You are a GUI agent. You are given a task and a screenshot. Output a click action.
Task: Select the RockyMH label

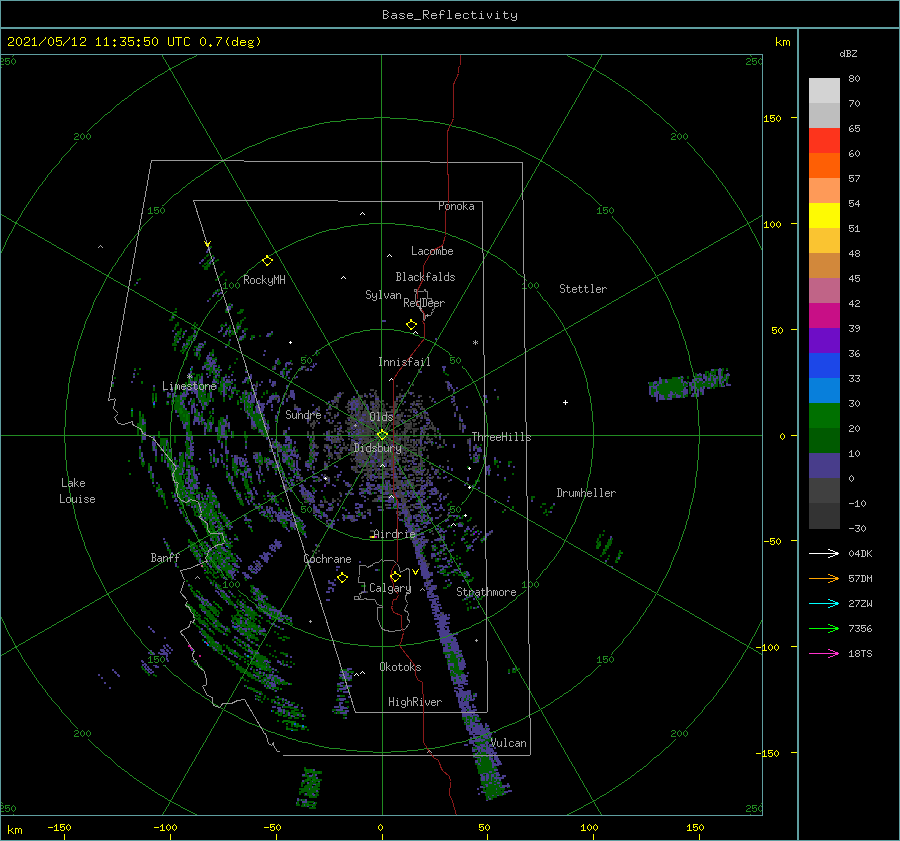pyautogui.click(x=264, y=280)
